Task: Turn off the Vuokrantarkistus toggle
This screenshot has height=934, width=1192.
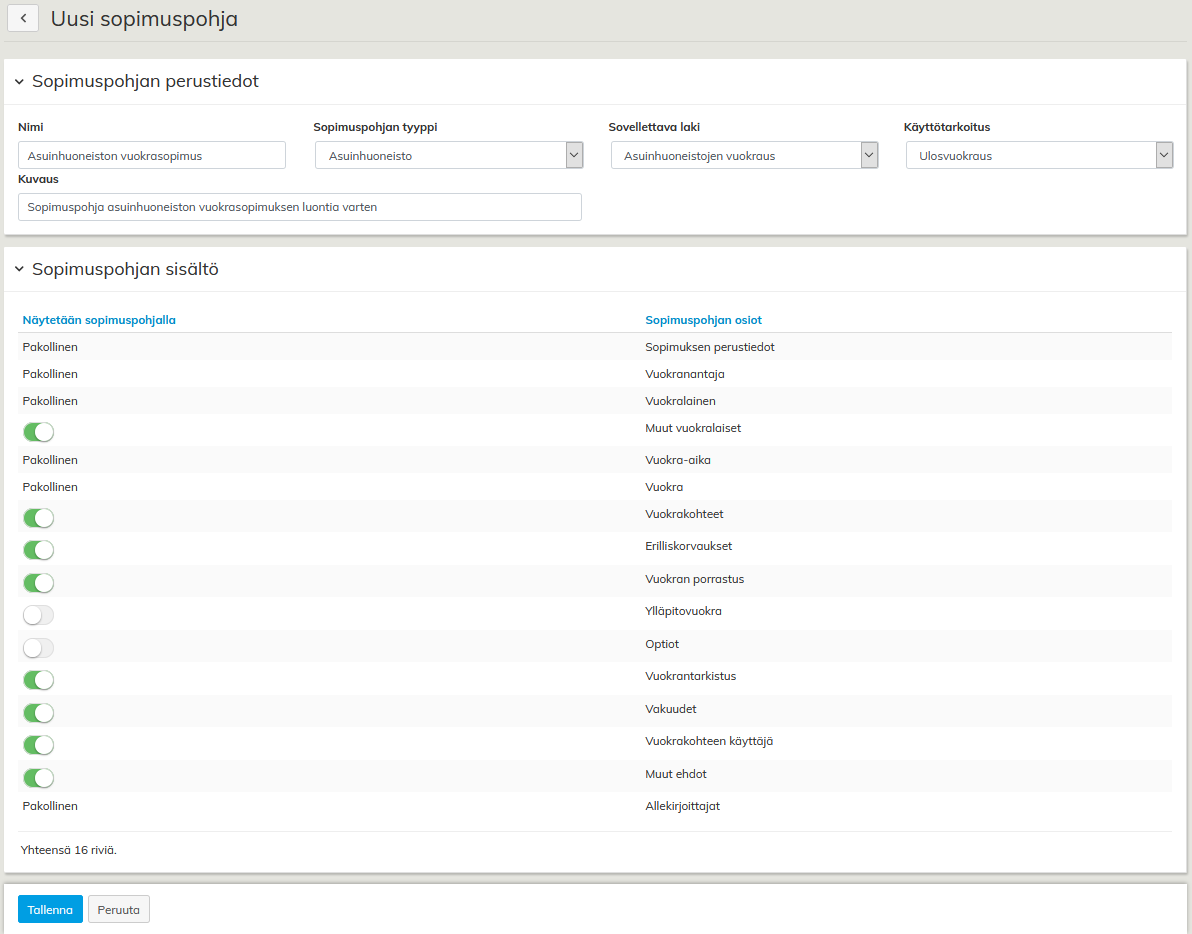Action: [38, 680]
